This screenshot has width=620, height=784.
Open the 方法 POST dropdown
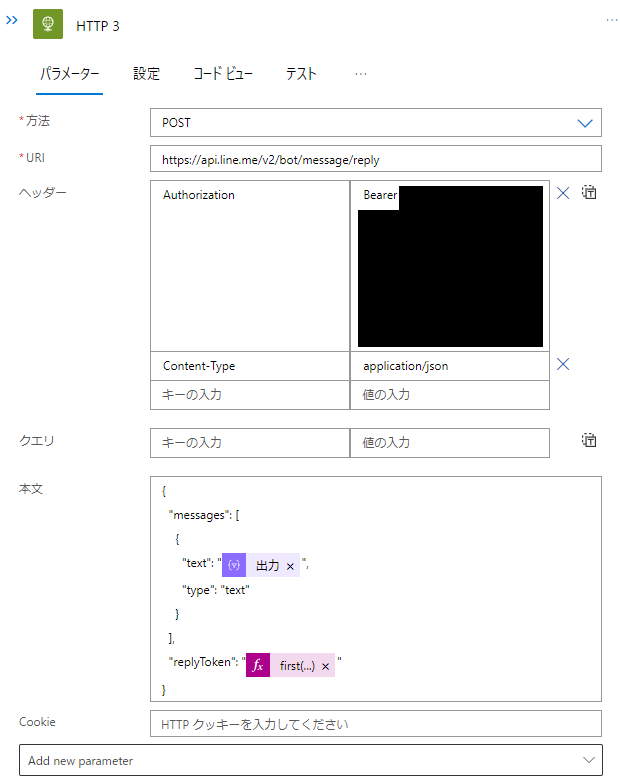(376, 122)
